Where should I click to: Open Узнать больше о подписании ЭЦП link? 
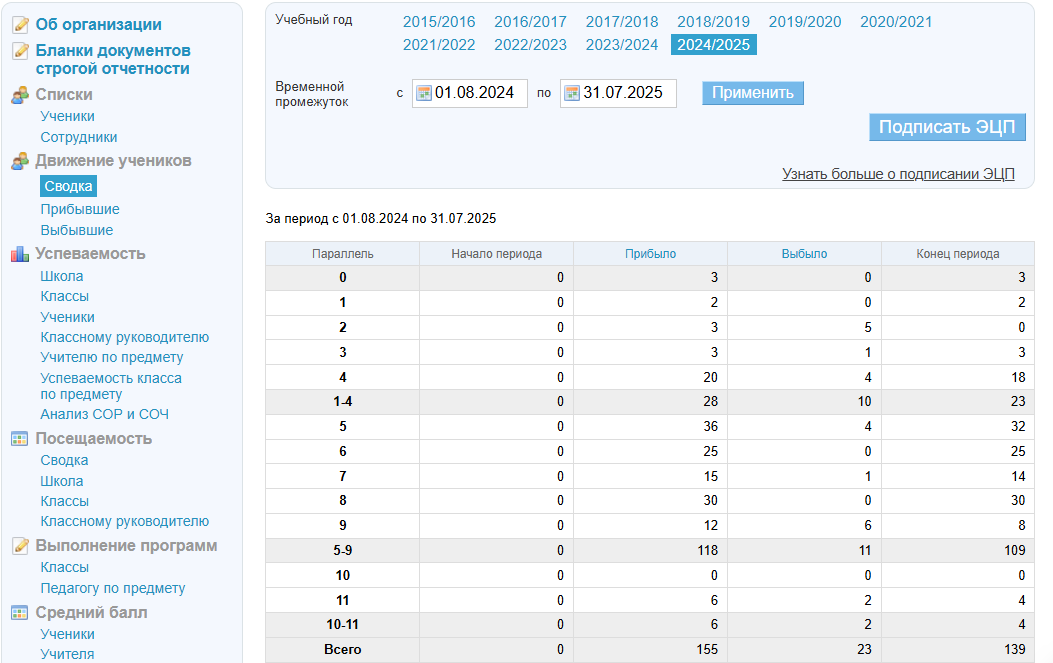[898, 174]
